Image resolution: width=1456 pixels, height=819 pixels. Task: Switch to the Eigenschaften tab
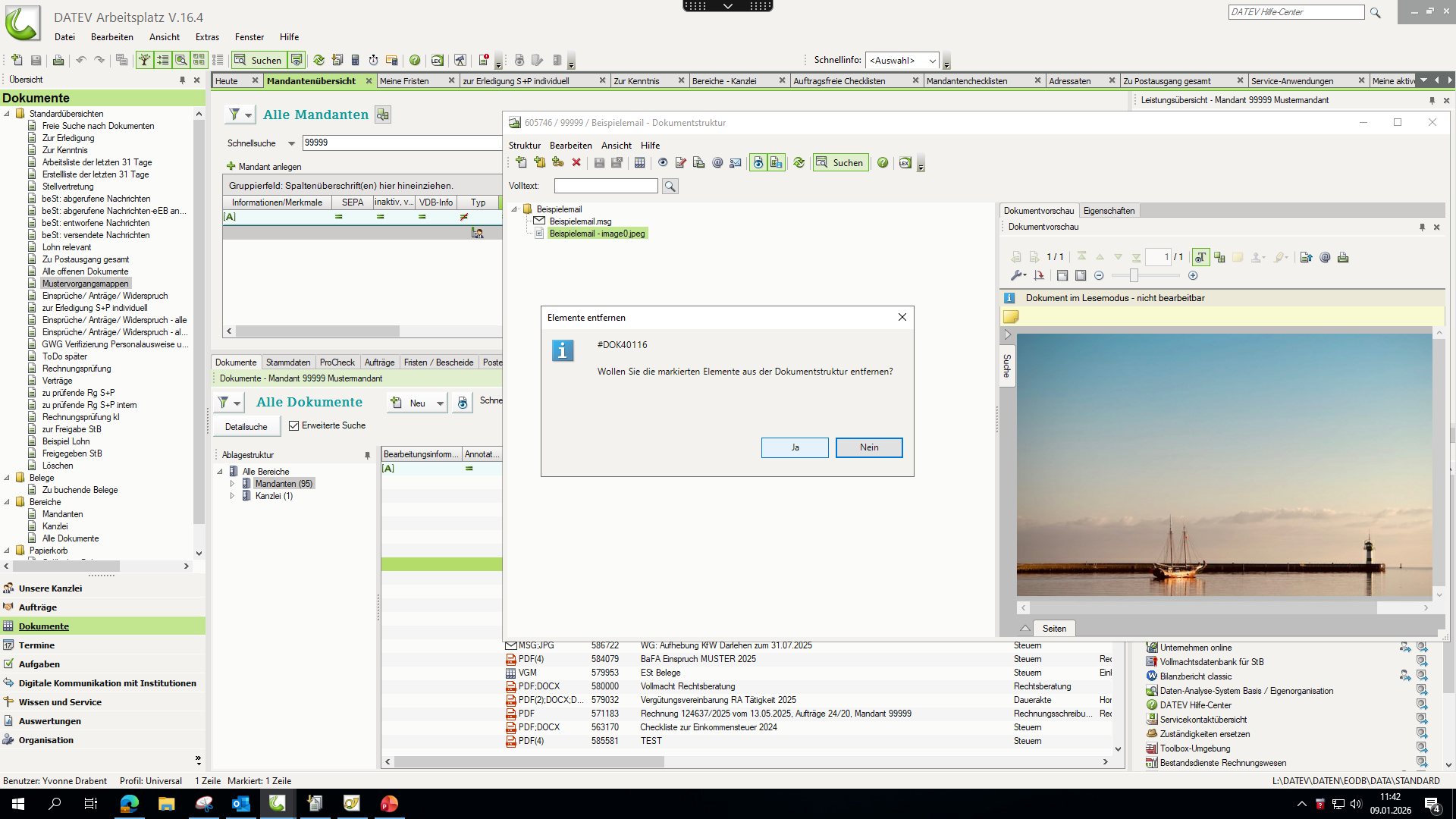(x=1108, y=211)
